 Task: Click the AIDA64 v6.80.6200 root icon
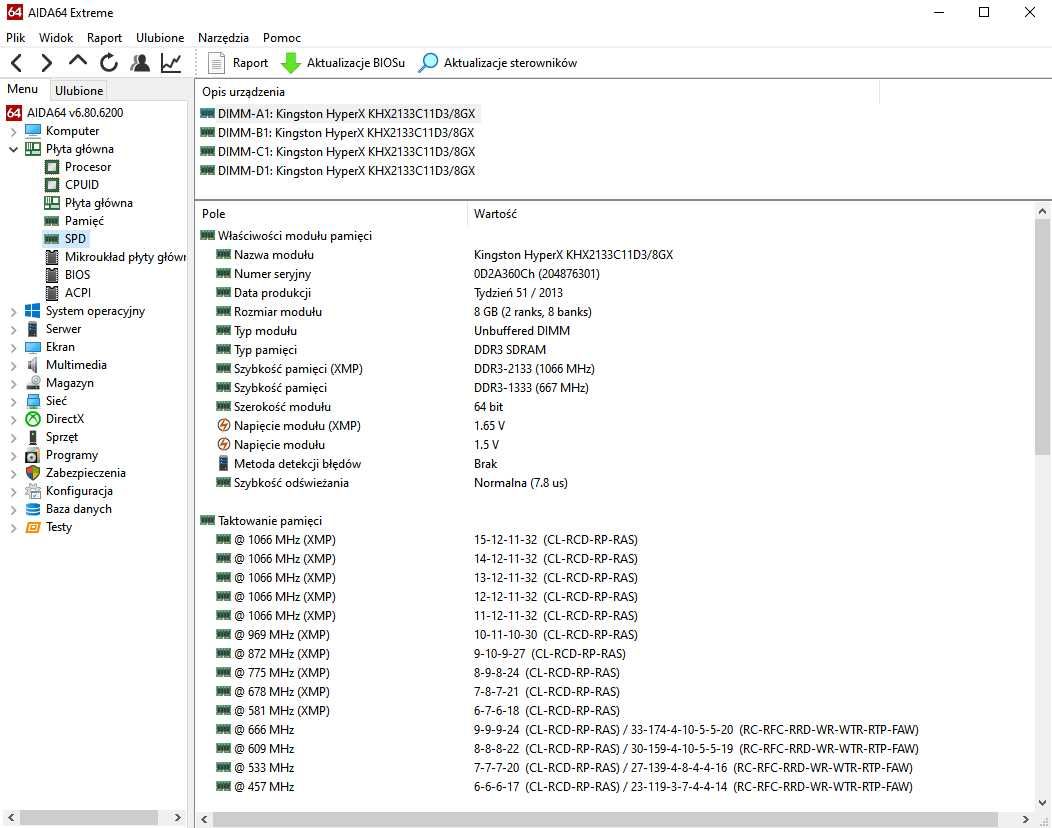[14, 113]
